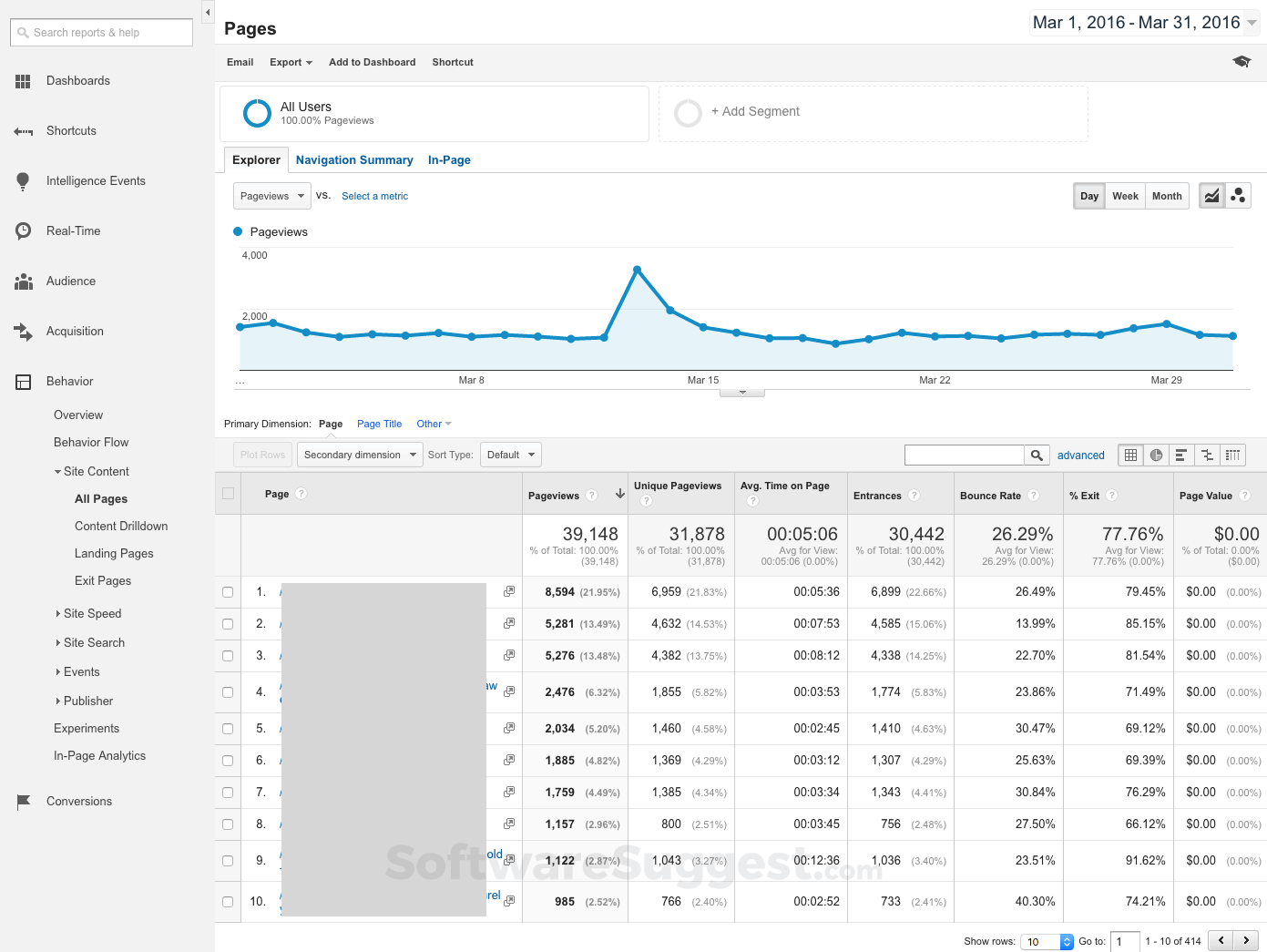Screen dimensions: 1267x952
Task: Switch to the performance bar view
Action: (x=1181, y=455)
